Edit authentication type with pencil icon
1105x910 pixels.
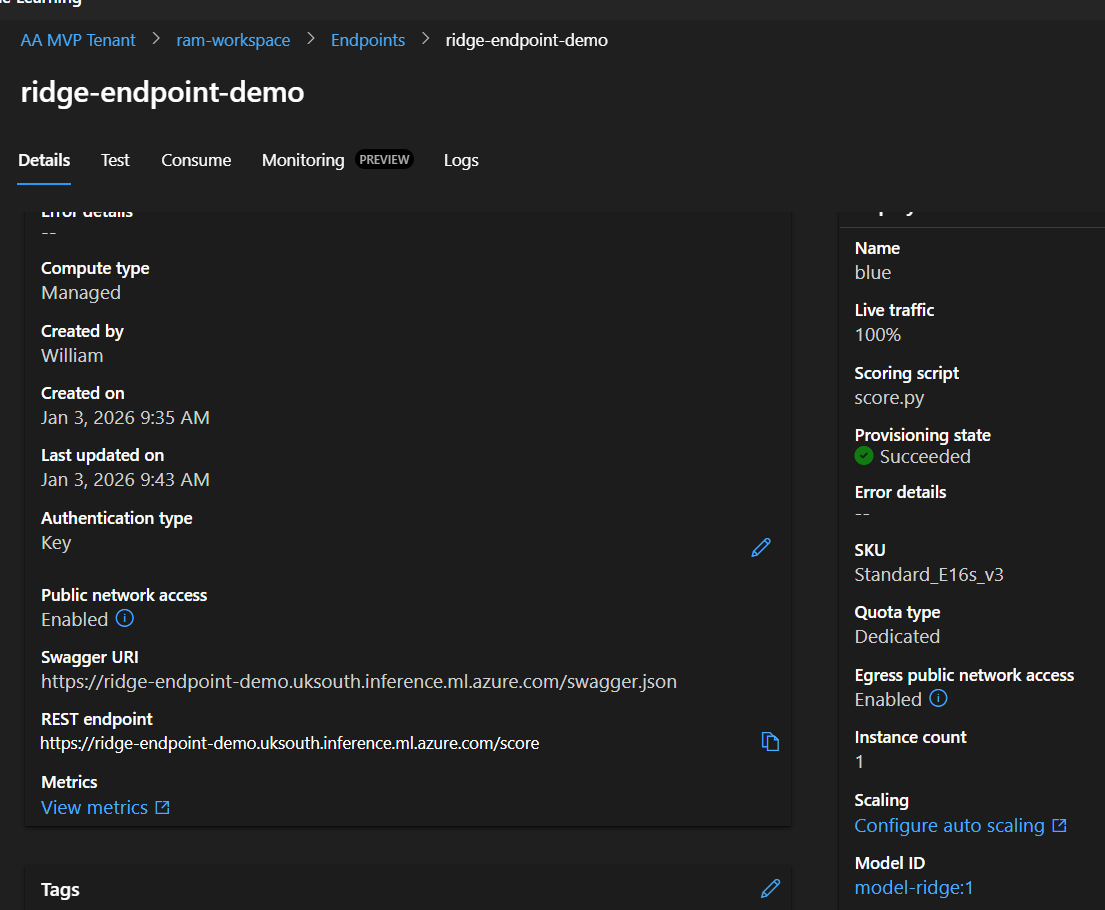tap(761, 547)
